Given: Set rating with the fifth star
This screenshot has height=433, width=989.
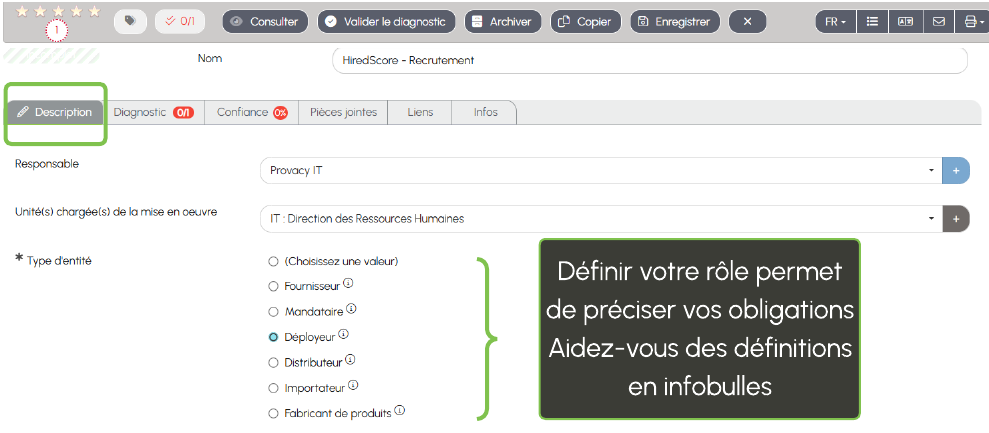Looking at the screenshot, I should (x=95, y=11).
